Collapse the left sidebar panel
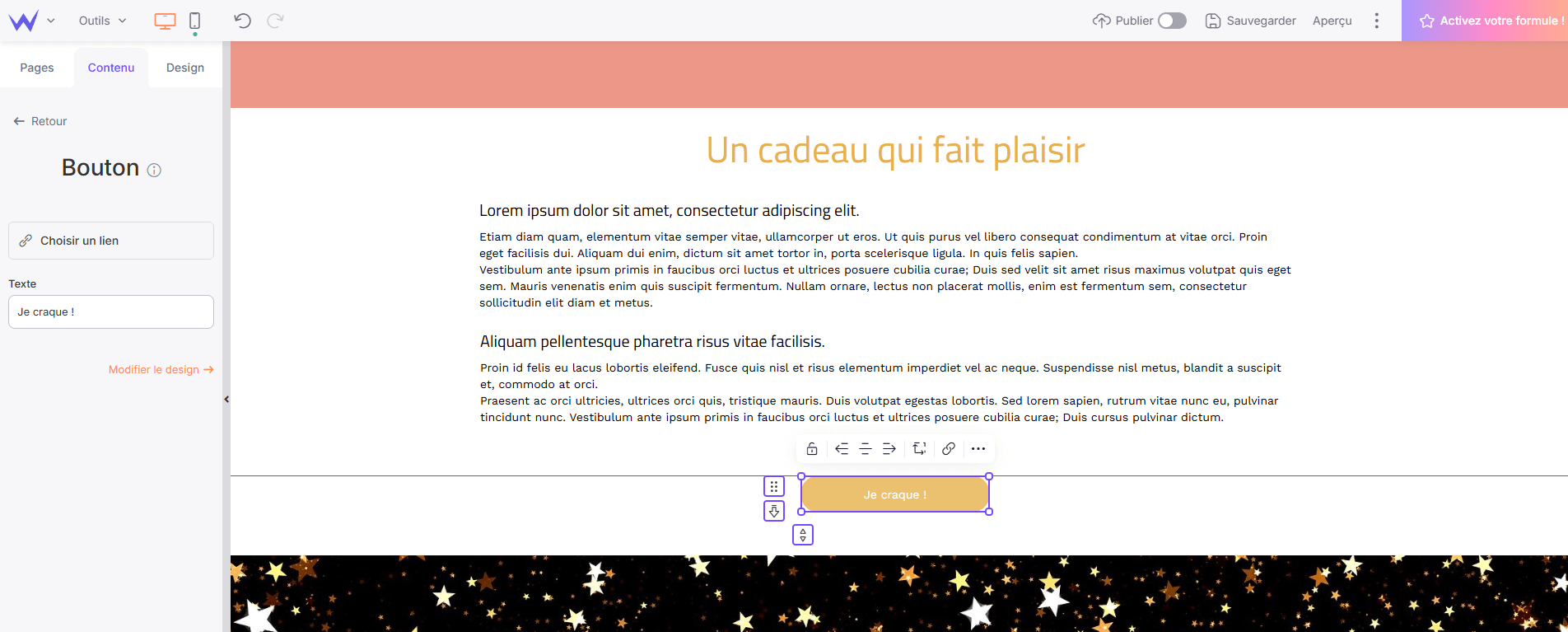Viewport: 1568px width, 632px height. pos(226,400)
